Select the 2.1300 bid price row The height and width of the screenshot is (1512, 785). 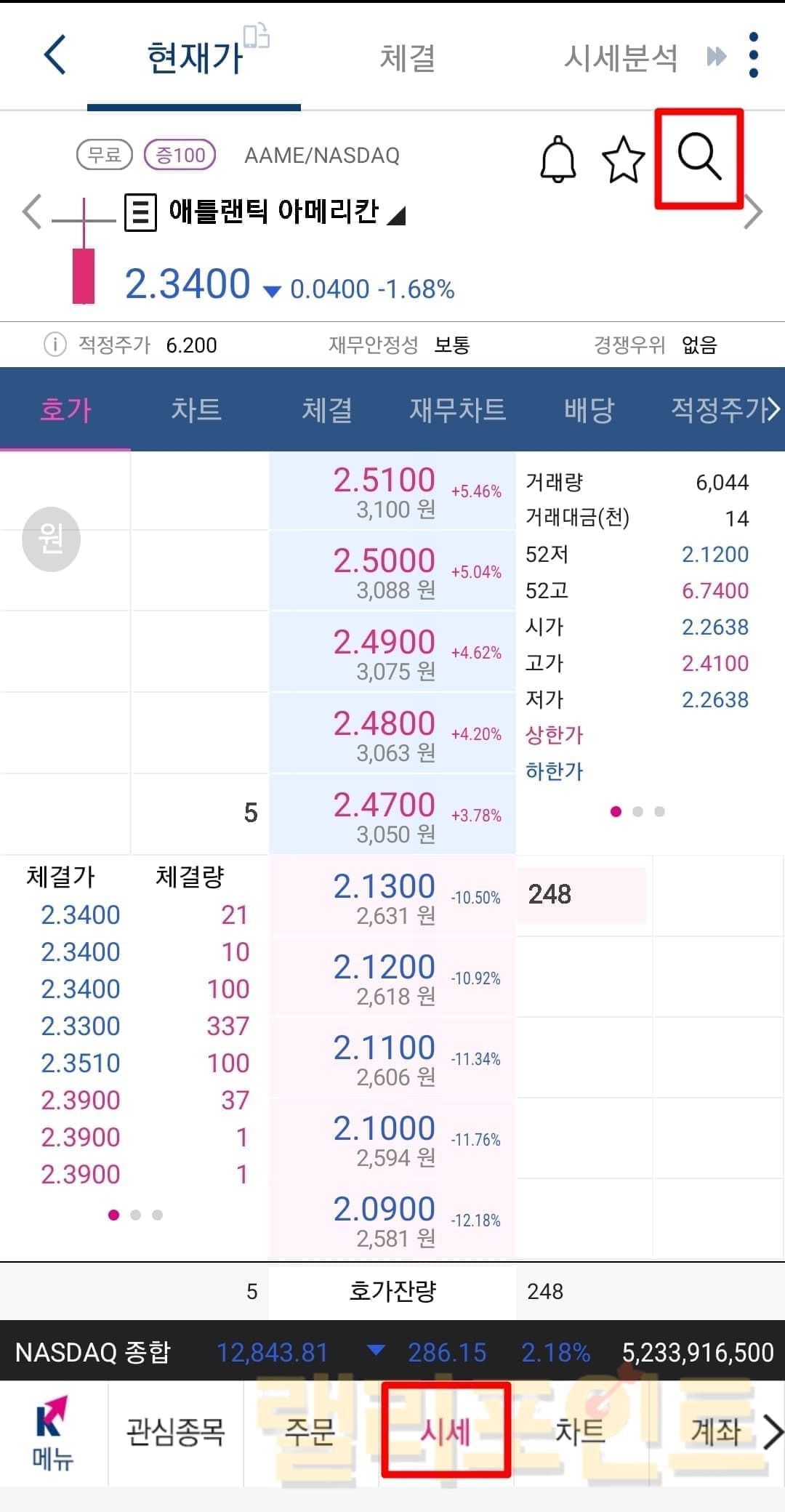coord(392,897)
